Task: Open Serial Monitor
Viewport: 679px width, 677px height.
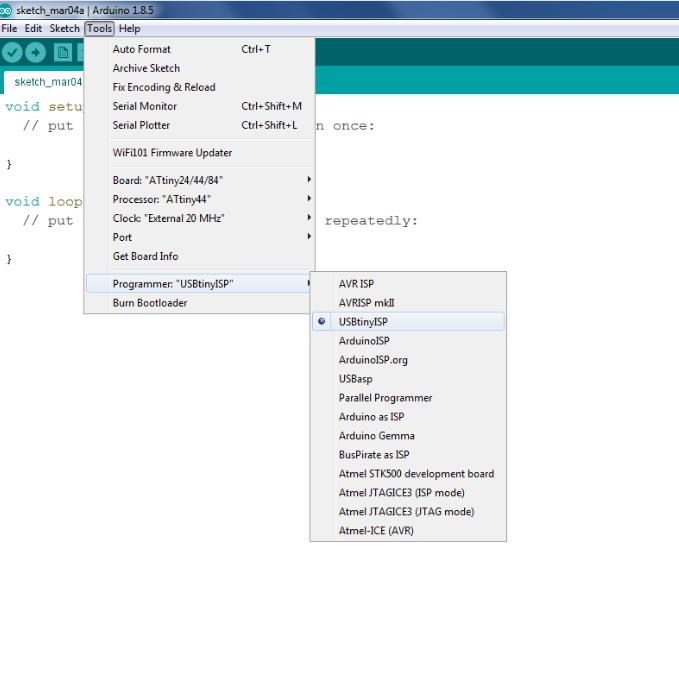Action: [x=200, y=106]
